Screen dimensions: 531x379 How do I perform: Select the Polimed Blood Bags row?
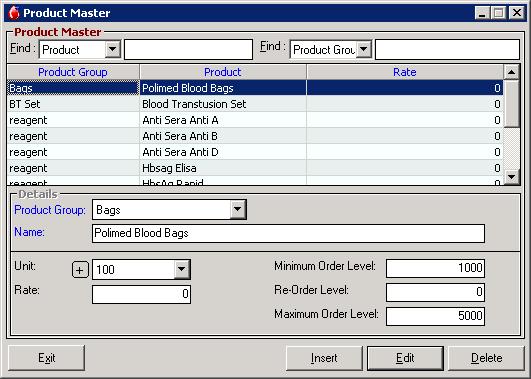point(255,88)
